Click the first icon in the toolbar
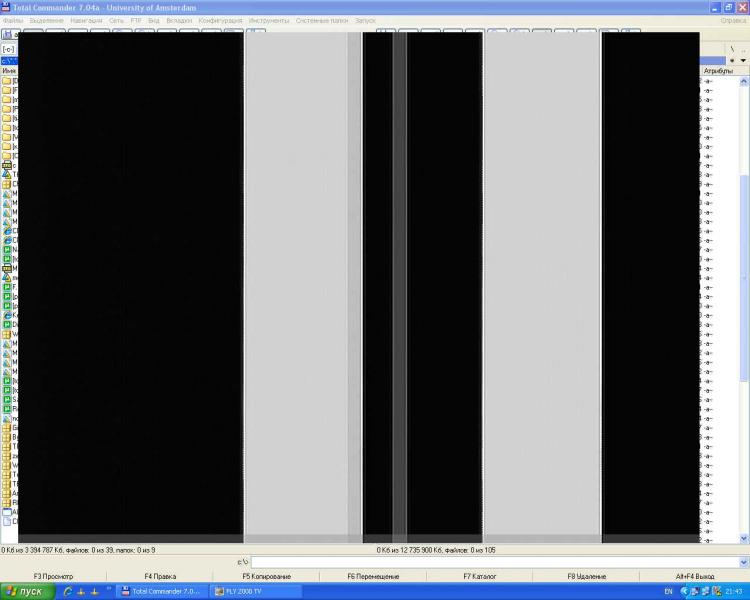This screenshot has width=750, height=600. point(8,34)
